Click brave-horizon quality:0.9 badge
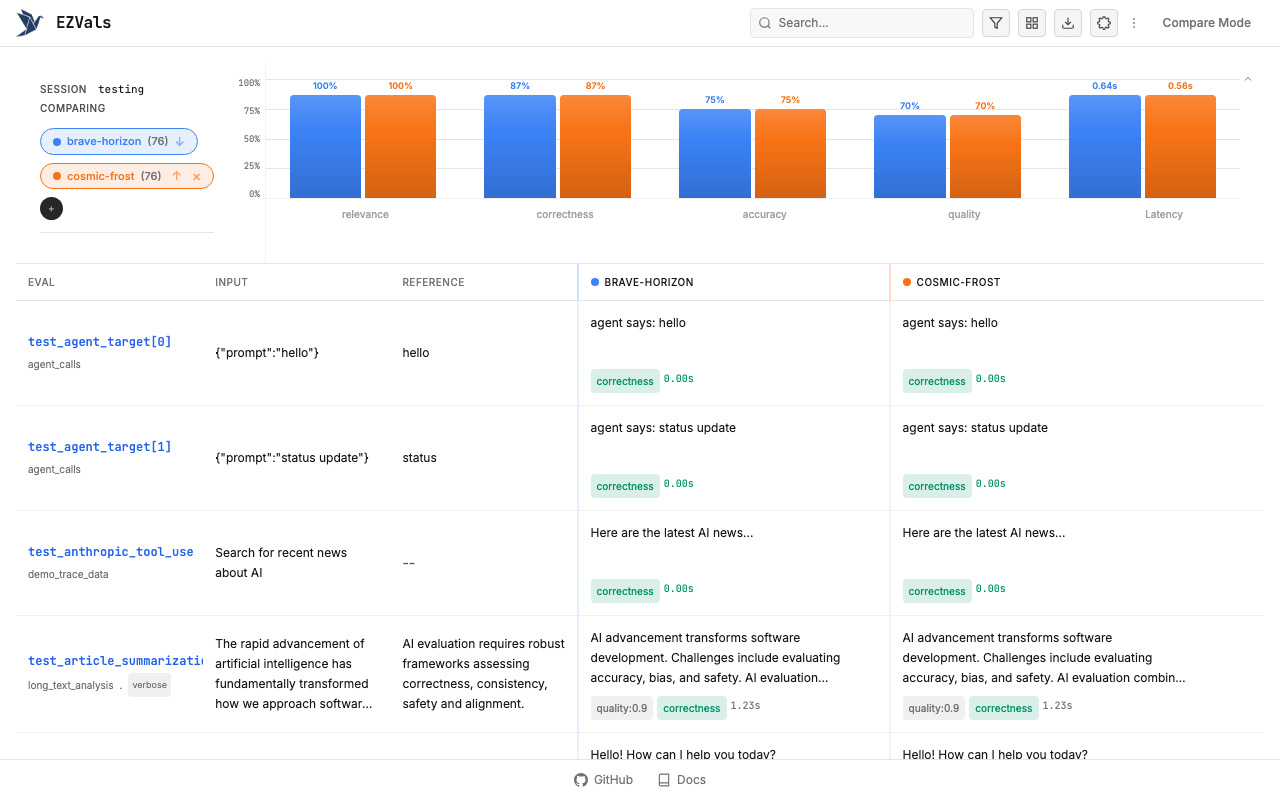 pyautogui.click(x=622, y=708)
